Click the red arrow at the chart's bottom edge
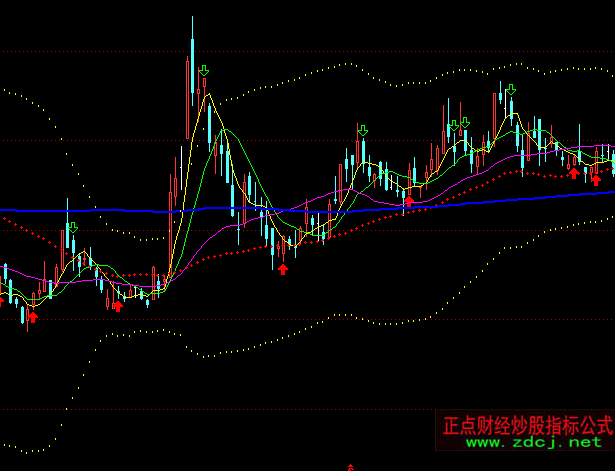 point(350,466)
